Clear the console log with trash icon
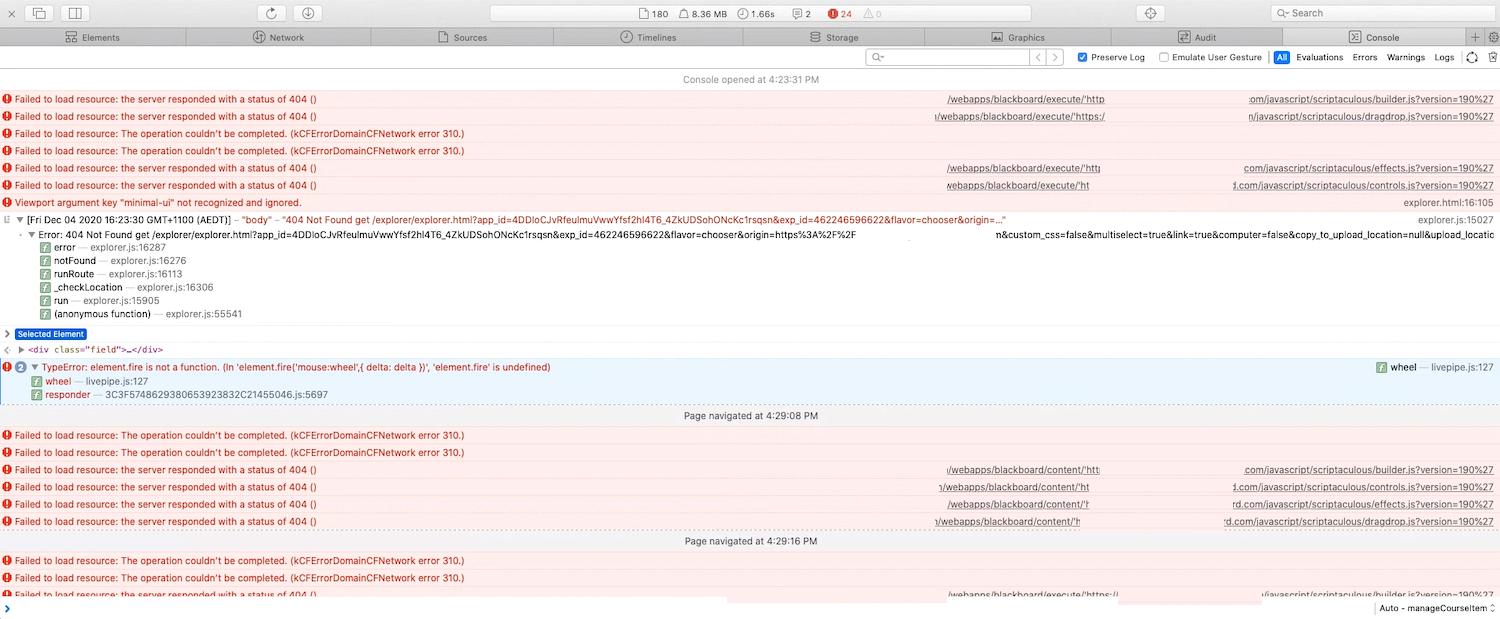 1492,57
